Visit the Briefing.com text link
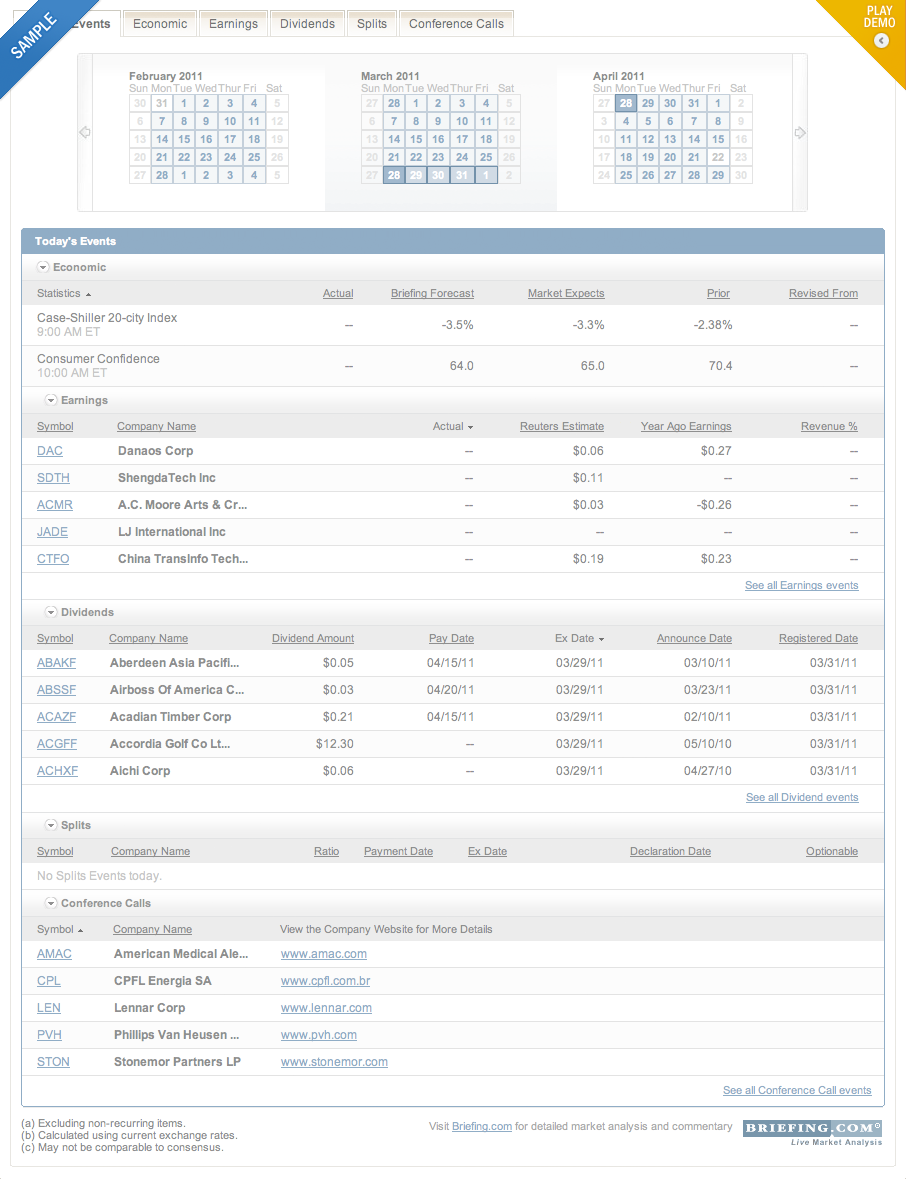Viewport: 906px width, 1179px height. (x=482, y=1126)
